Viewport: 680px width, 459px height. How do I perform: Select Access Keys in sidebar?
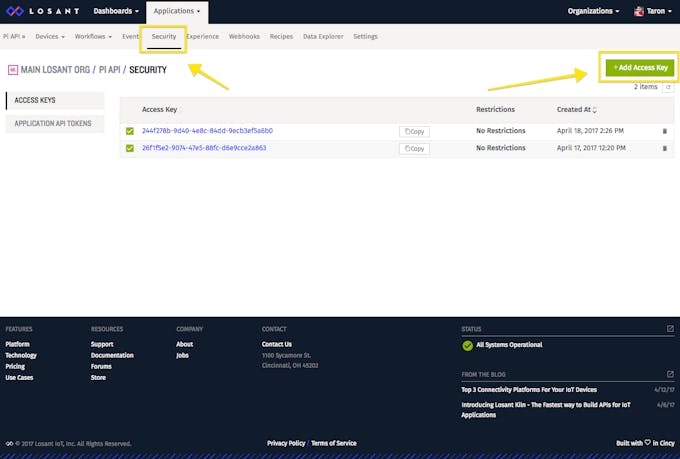(55, 100)
